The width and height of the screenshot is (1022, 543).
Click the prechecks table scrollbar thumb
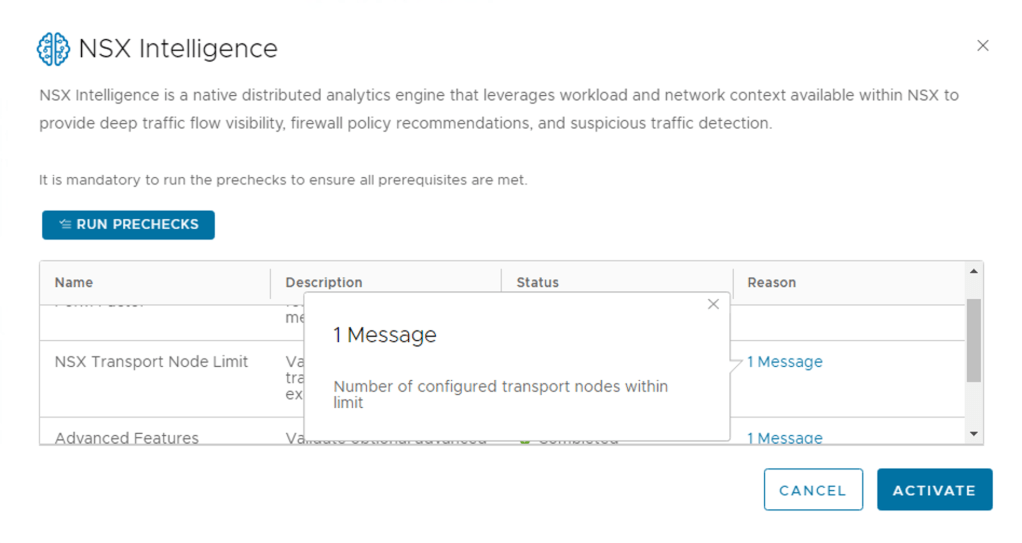point(974,340)
